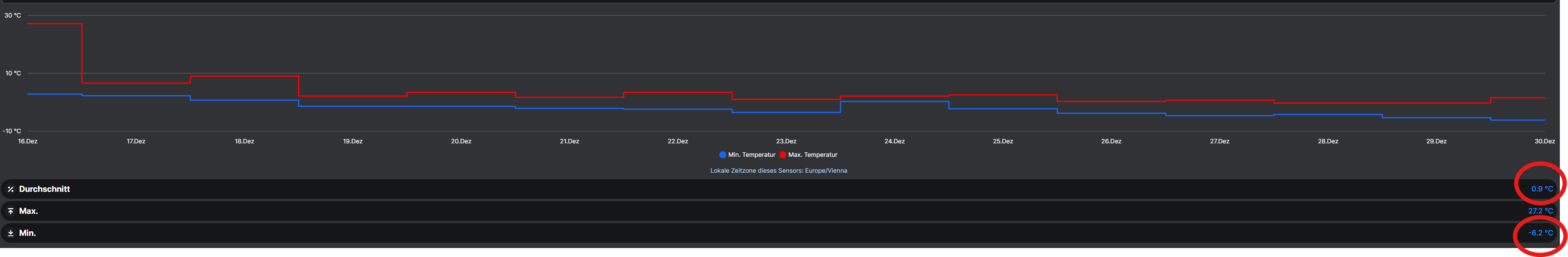Toggle the Min. Temperatur legend label
The image size is (1568, 257).
pyautogui.click(x=752, y=155)
